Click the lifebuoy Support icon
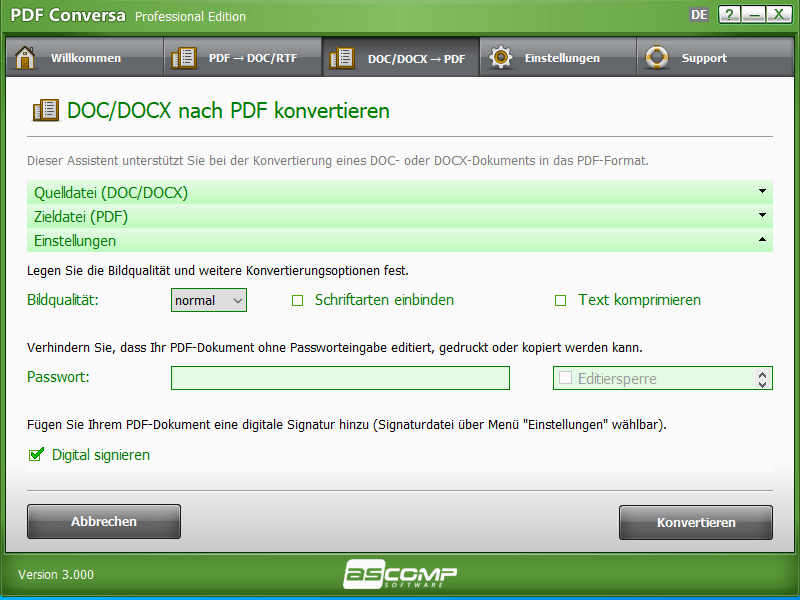 657,58
